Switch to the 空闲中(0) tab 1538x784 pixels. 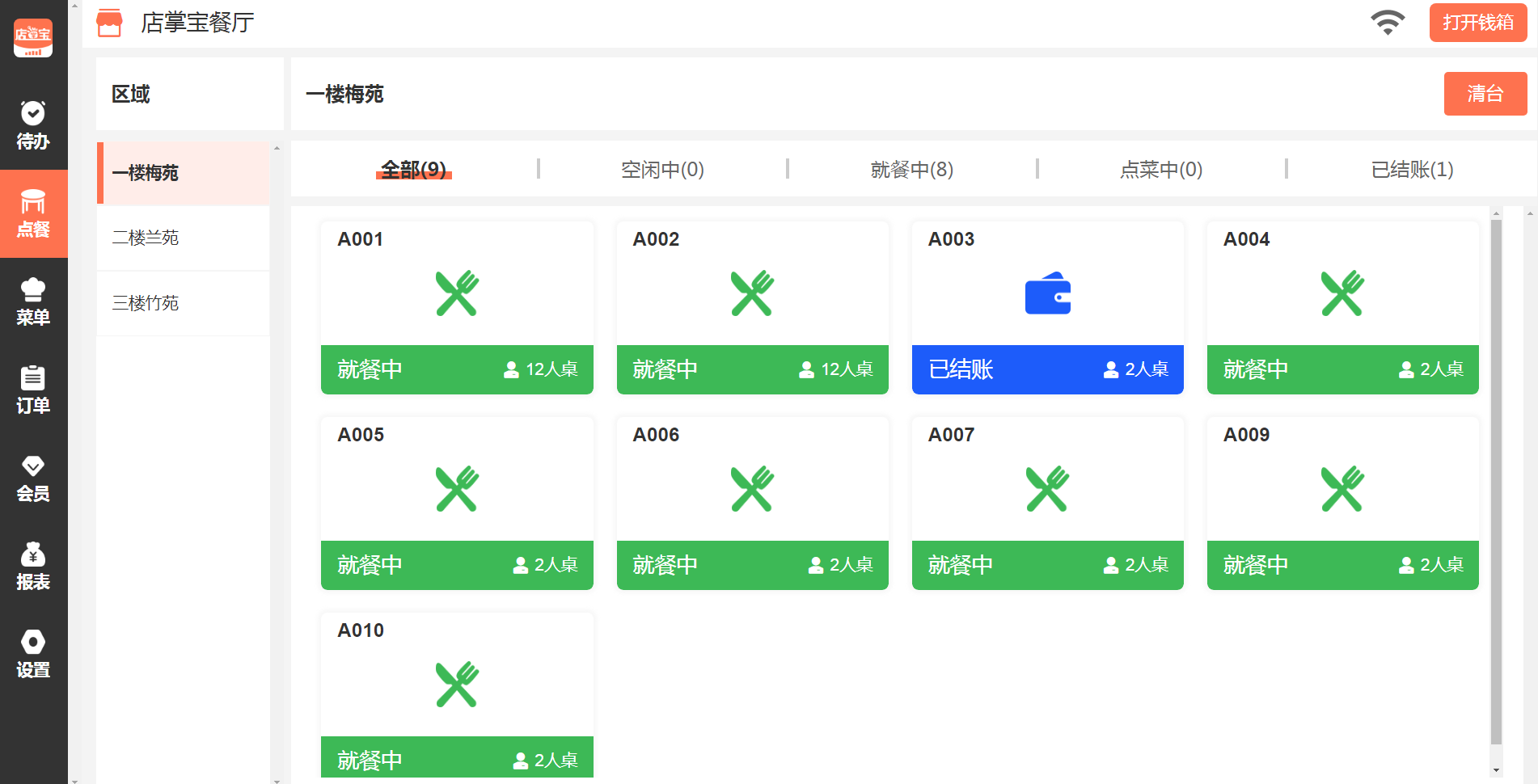(x=662, y=170)
